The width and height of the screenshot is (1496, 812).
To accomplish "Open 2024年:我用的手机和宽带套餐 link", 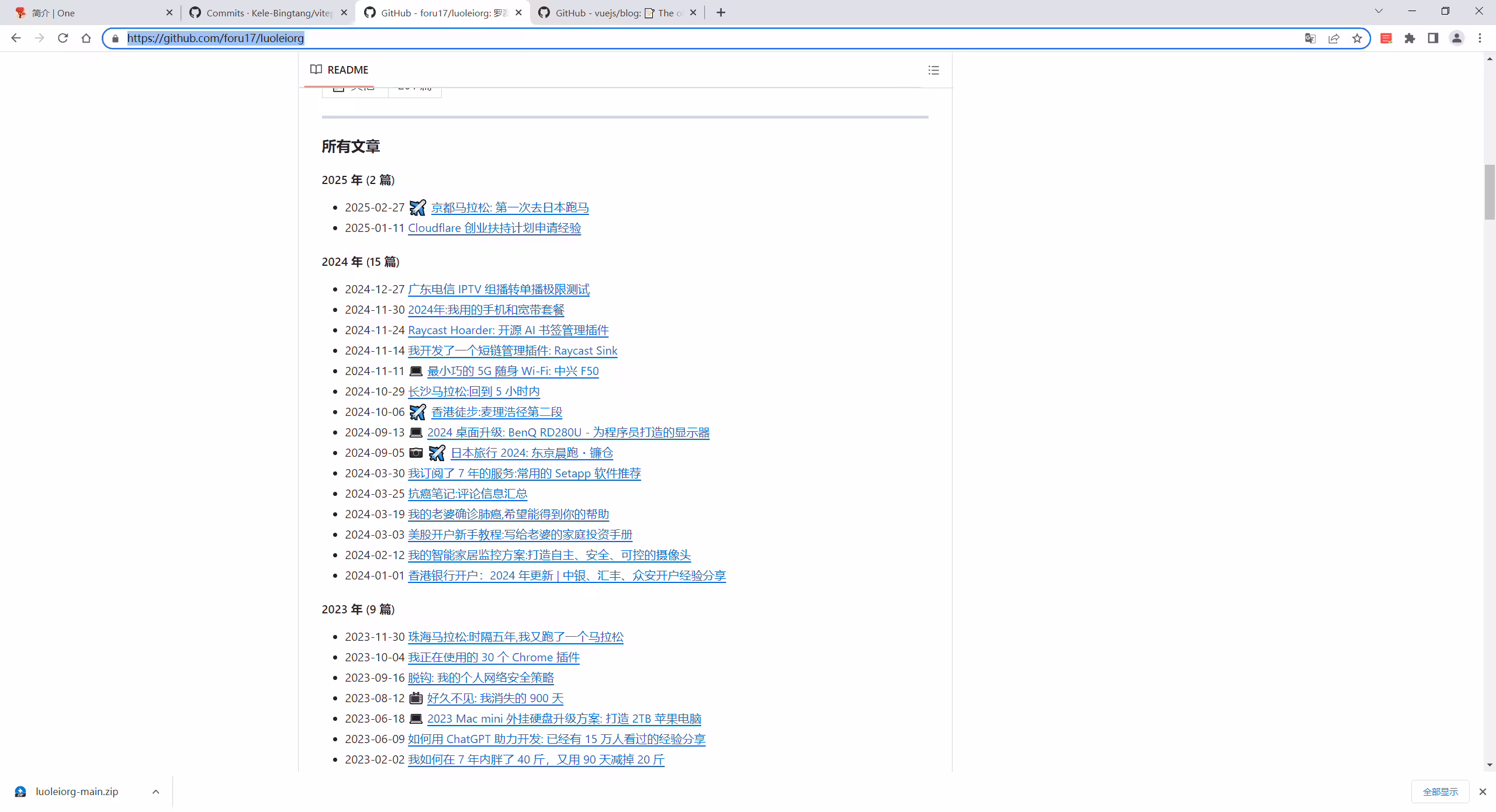I will point(486,310).
